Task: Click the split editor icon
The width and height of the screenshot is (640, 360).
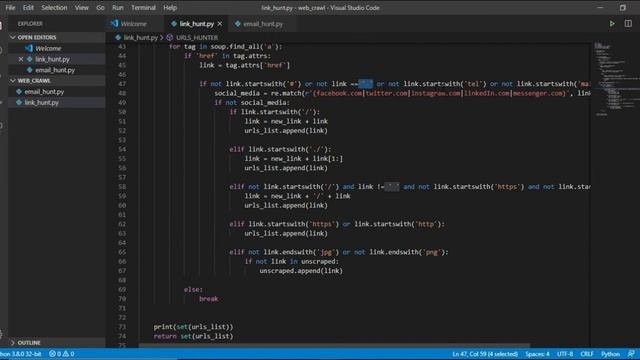Action: coord(628,24)
